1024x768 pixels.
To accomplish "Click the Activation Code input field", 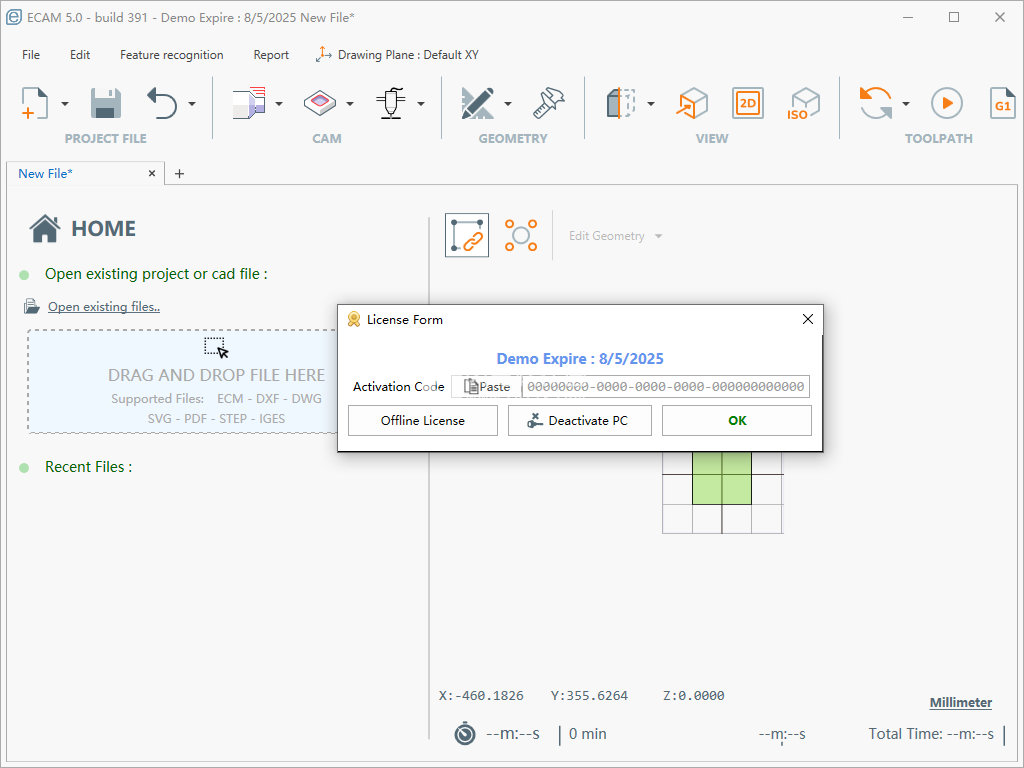I will pos(665,387).
